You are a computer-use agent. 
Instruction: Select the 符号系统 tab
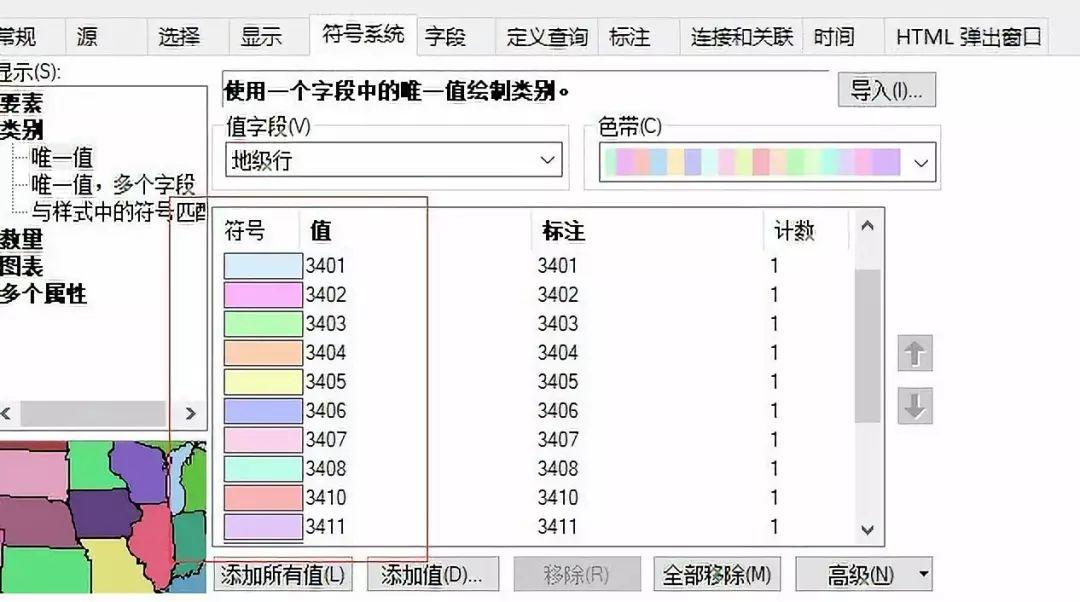(363, 34)
